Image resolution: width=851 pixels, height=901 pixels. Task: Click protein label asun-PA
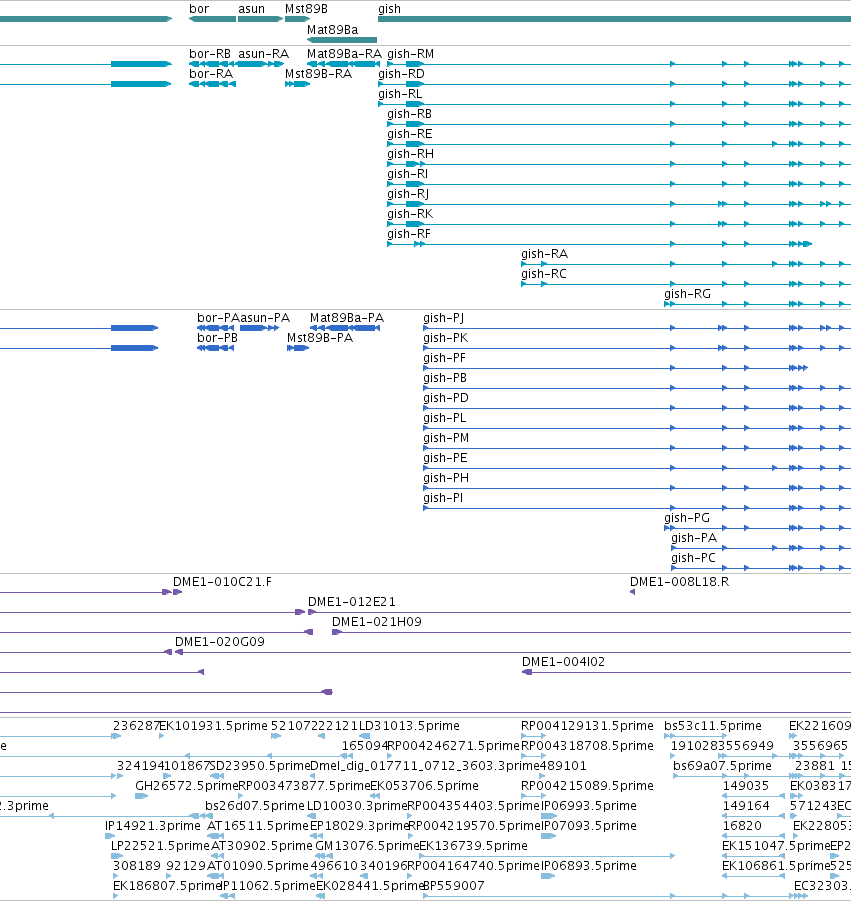coord(265,318)
